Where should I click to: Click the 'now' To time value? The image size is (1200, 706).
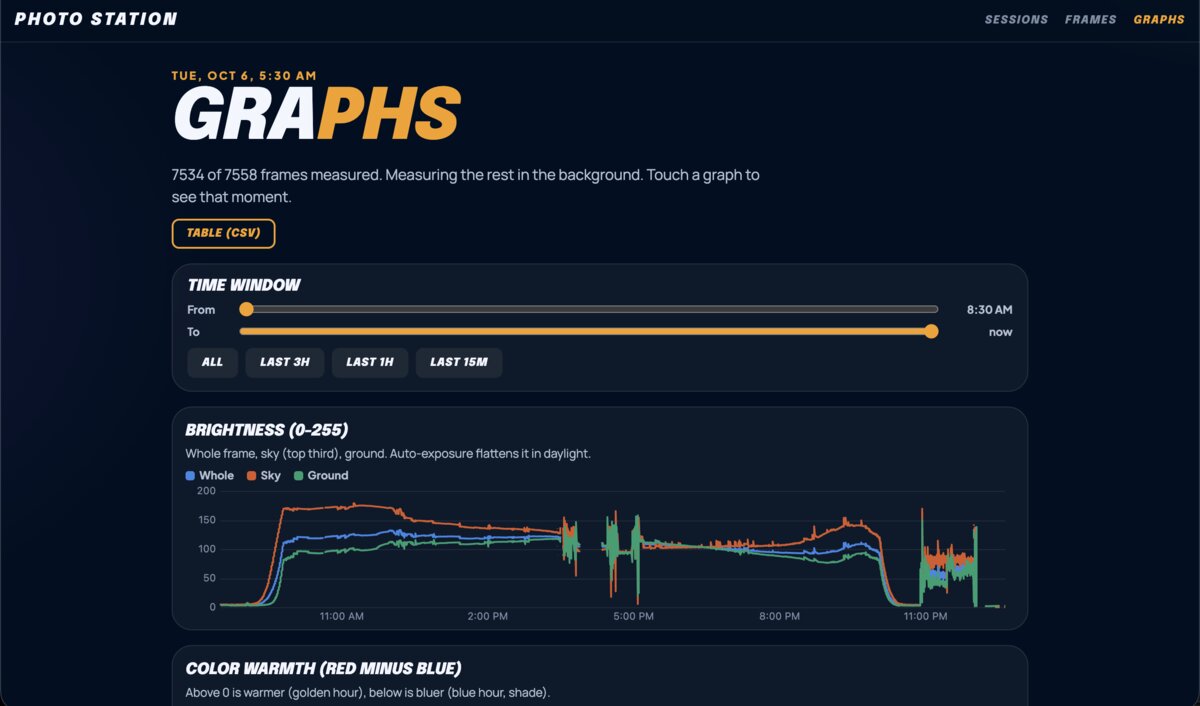pyautogui.click(x=1001, y=332)
